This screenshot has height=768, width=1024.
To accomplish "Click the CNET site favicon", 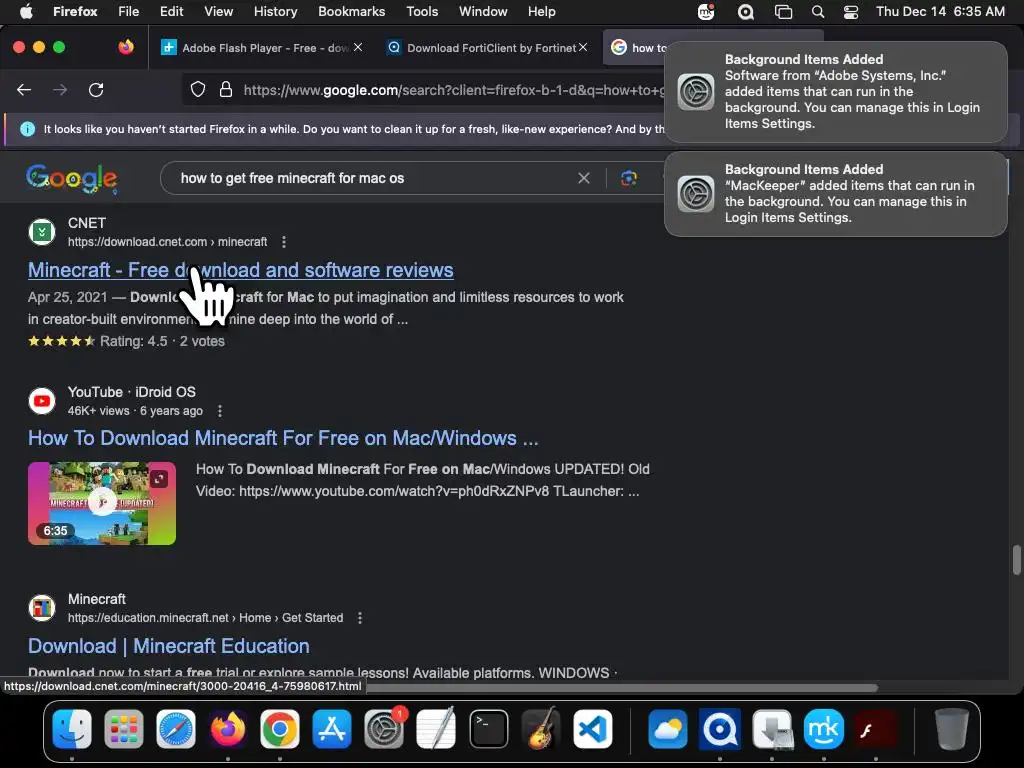I will [x=42, y=232].
